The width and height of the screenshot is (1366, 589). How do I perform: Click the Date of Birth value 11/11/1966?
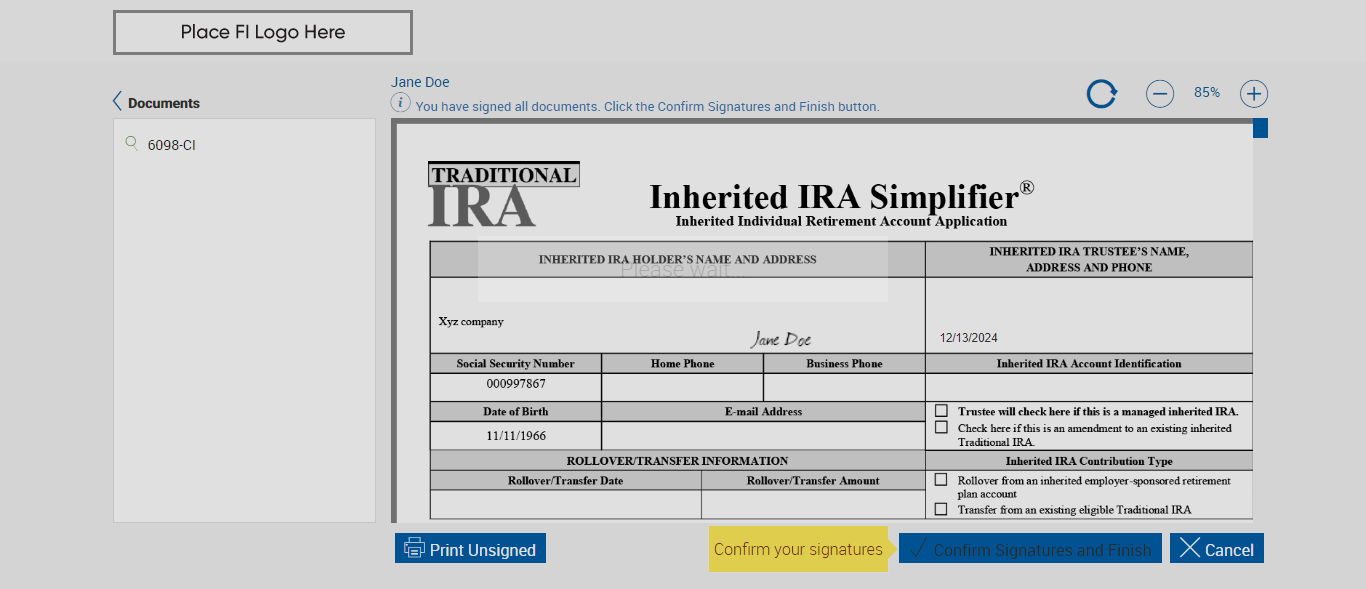(x=516, y=436)
